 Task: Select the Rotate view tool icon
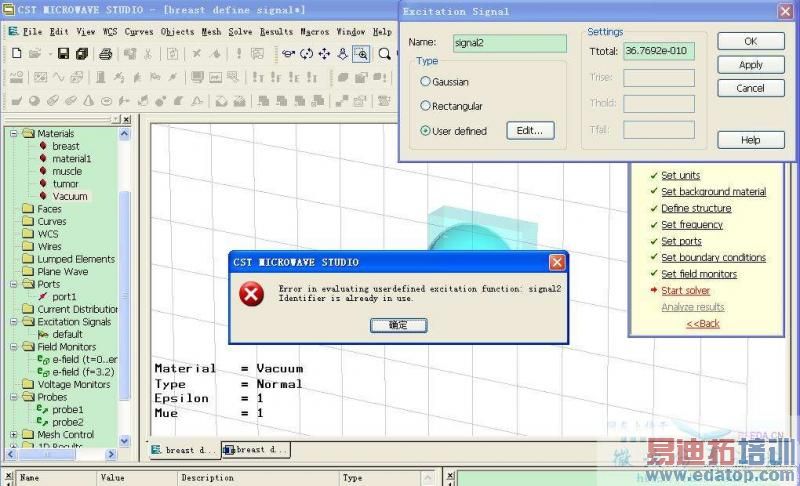pyautogui.click(x=288, y=53)
